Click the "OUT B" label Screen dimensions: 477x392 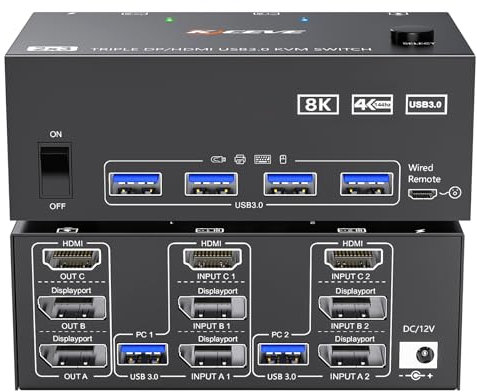[73, 326]
